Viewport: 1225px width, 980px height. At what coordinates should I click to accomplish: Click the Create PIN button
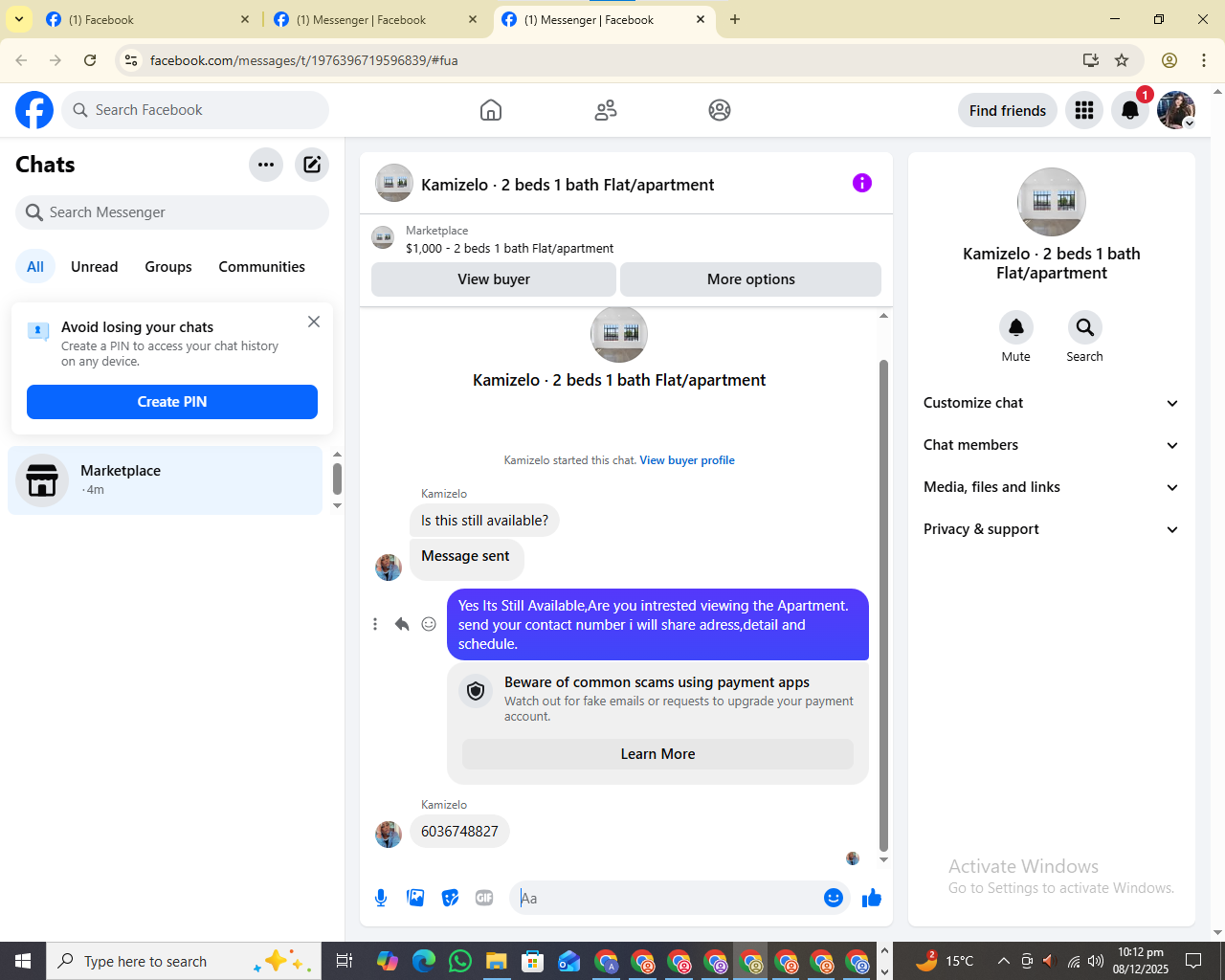pos(172,402)
